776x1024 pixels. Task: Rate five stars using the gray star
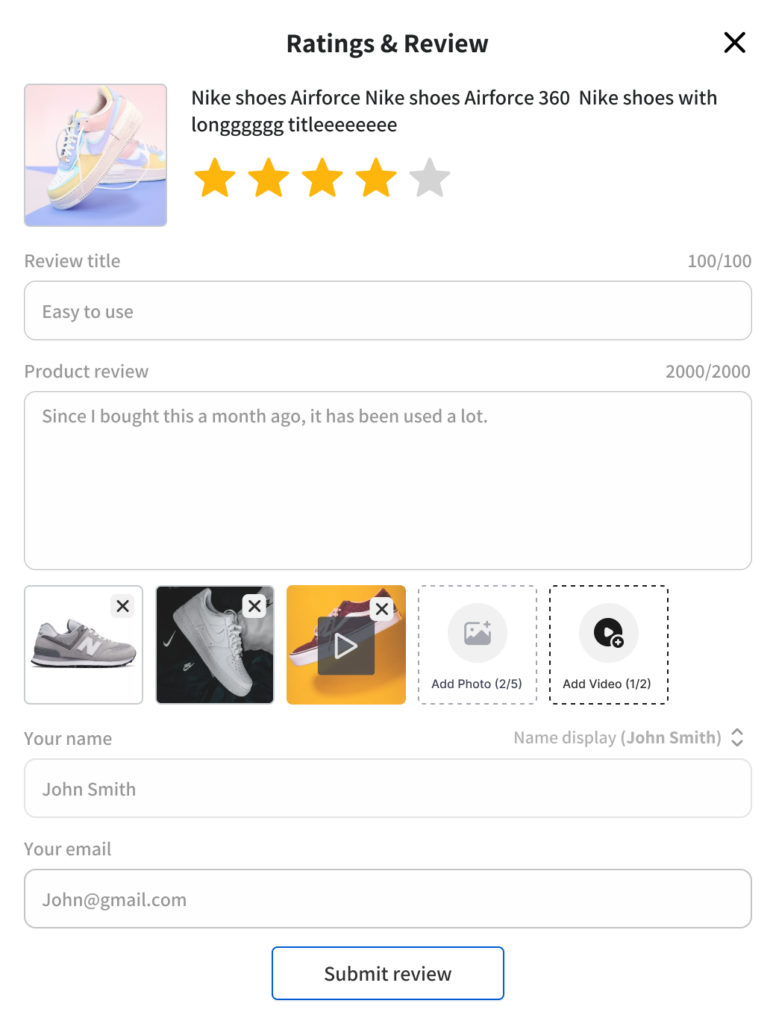pyautogui.click(x=430, y=178)
